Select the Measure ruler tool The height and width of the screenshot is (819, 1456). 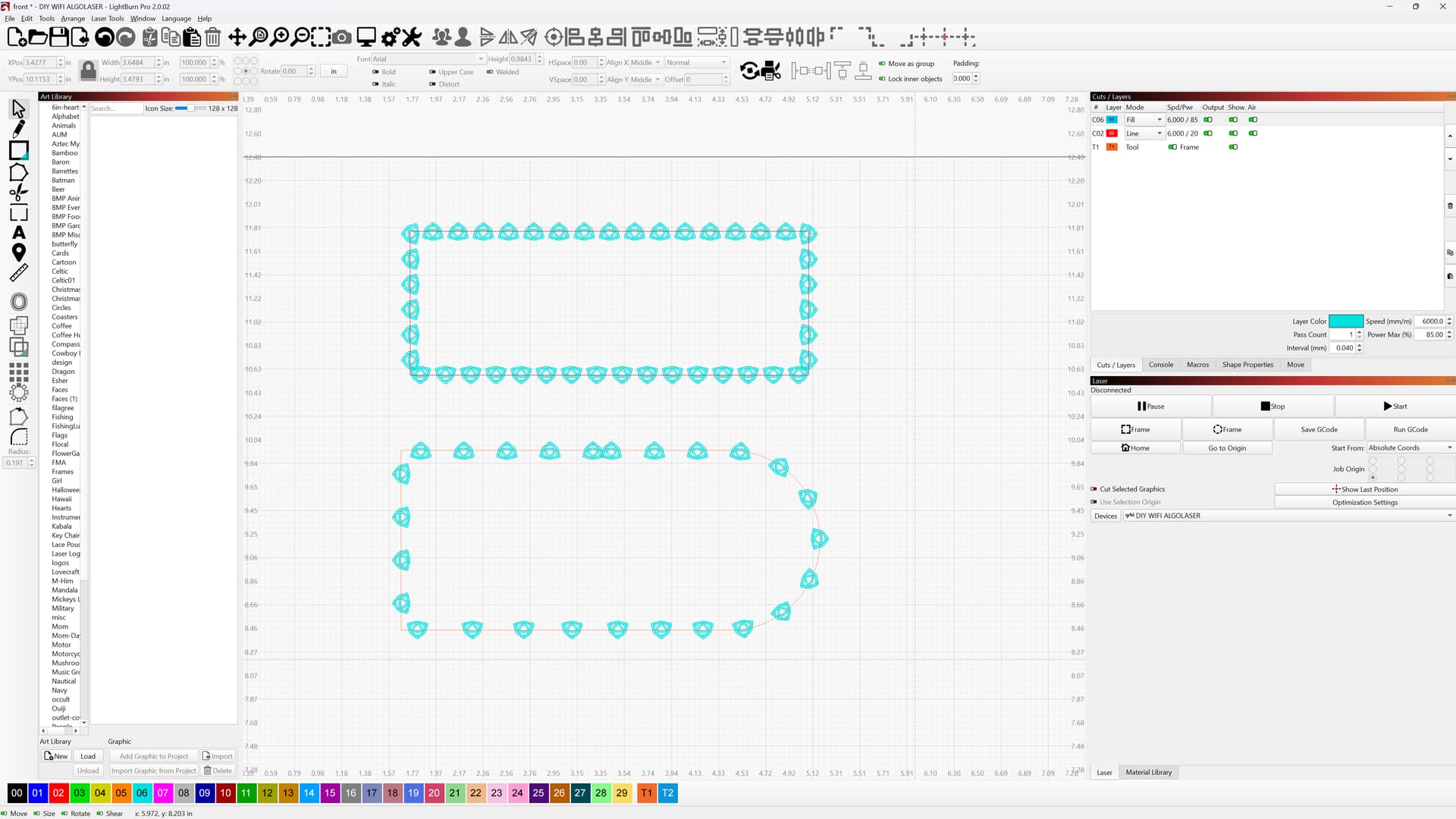coord(19,273)
